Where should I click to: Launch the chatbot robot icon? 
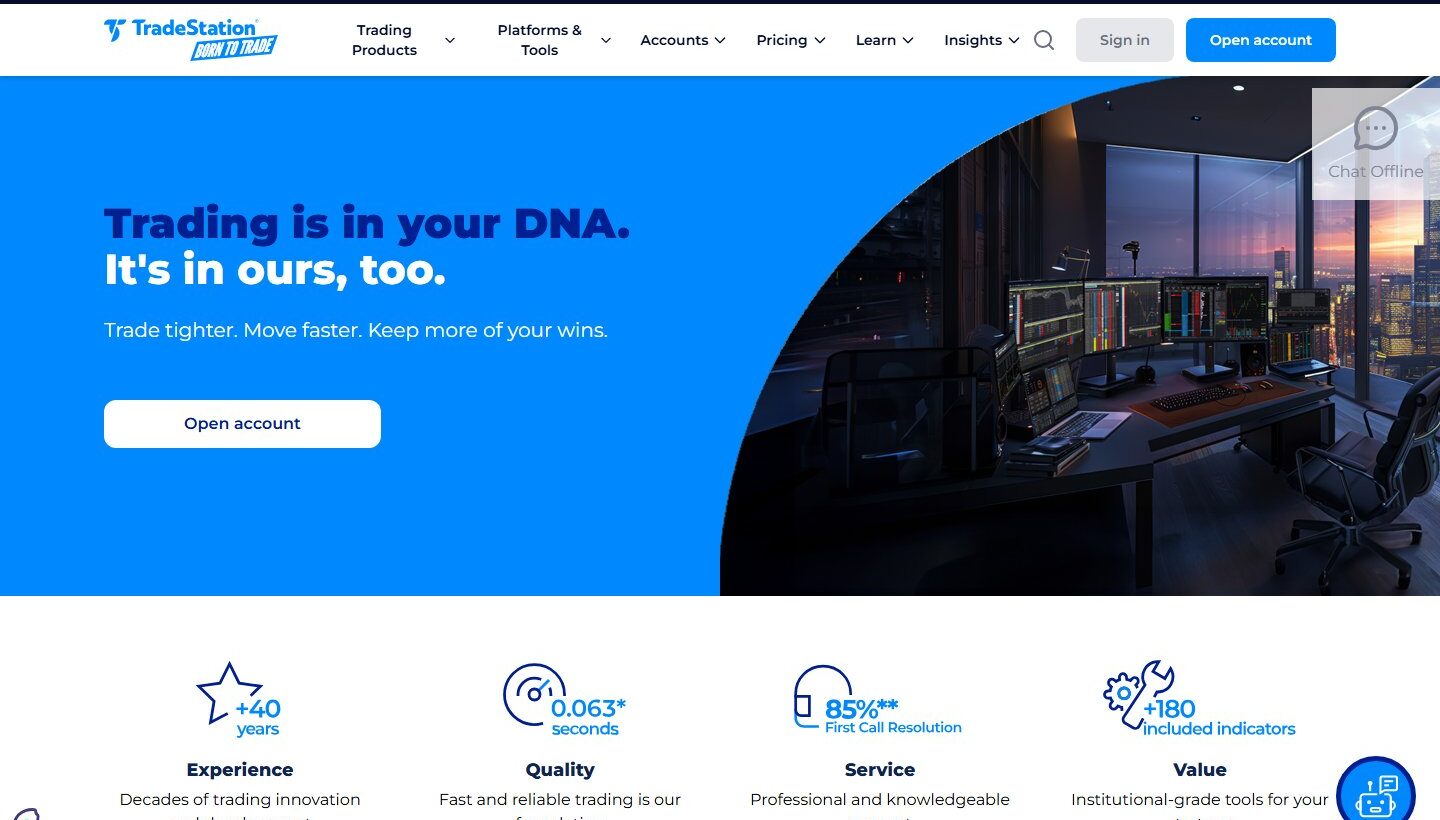point(1376,795)
